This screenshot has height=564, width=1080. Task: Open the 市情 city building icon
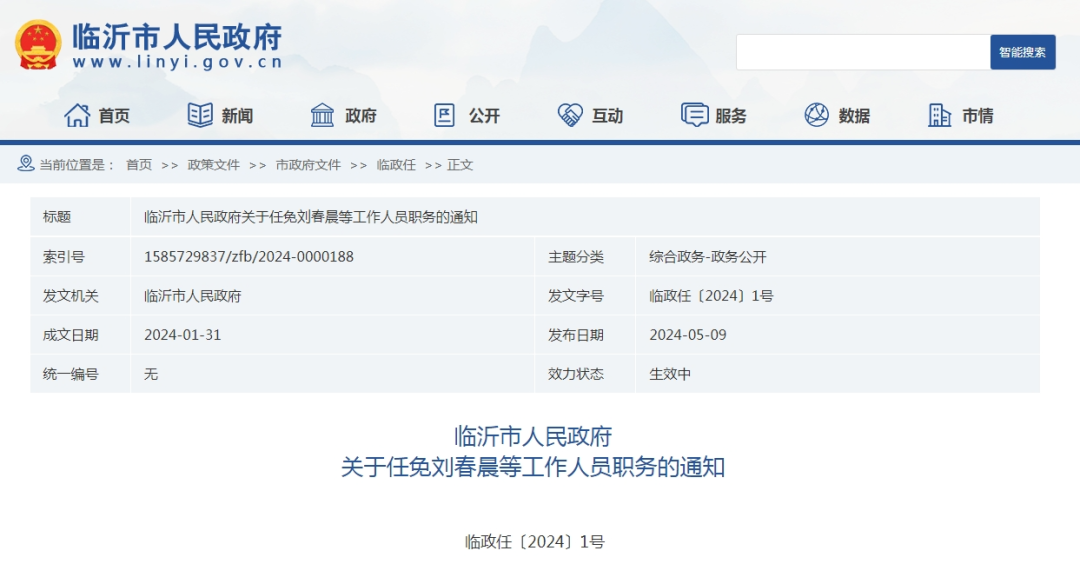(939, 115)
